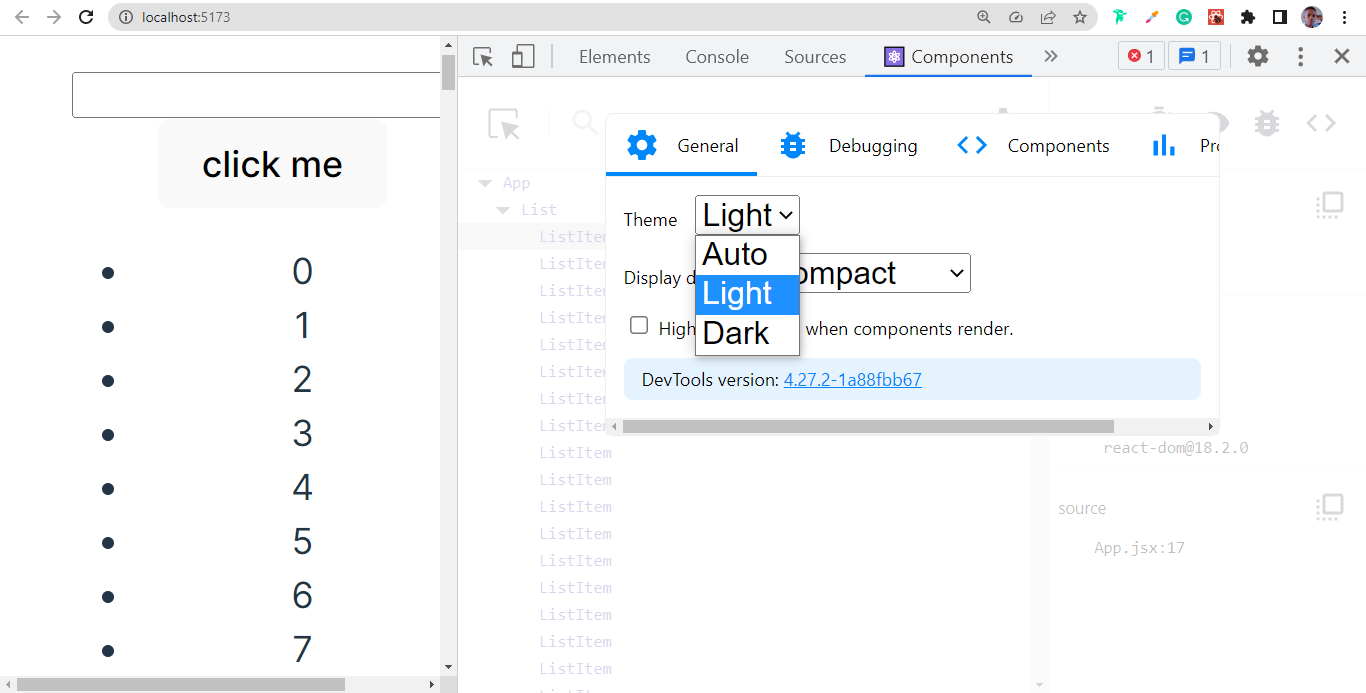
Task: Select the List component in the tree
Action: coord(539,210)
